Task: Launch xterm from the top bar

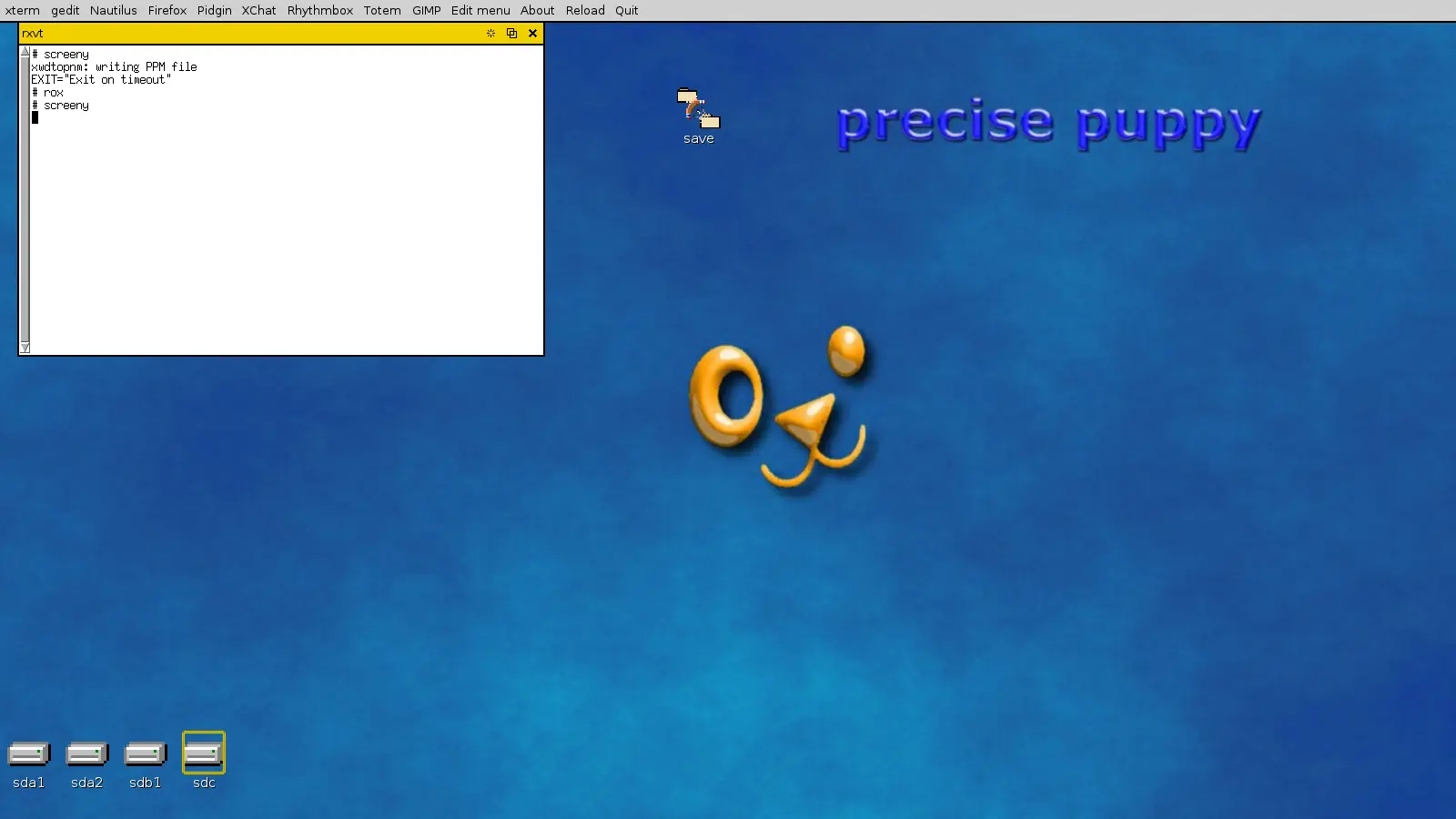Action: [23, 10]
